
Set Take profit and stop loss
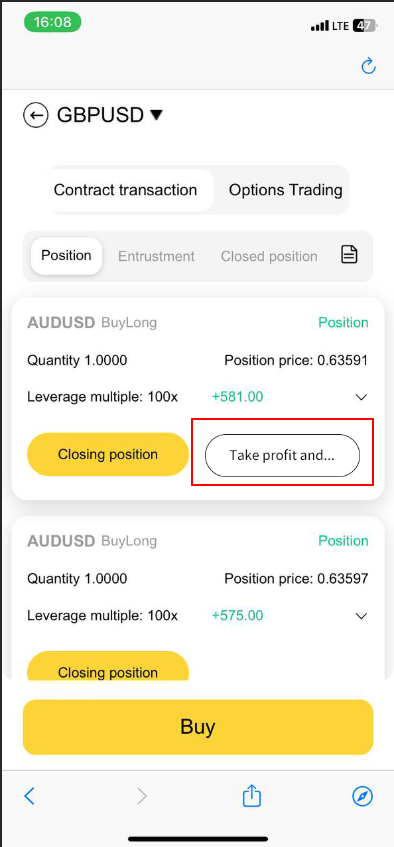click(282, 455)
